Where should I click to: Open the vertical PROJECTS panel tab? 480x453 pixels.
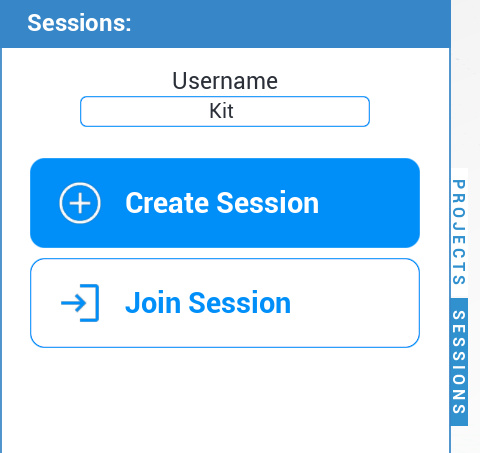point(459,232)
